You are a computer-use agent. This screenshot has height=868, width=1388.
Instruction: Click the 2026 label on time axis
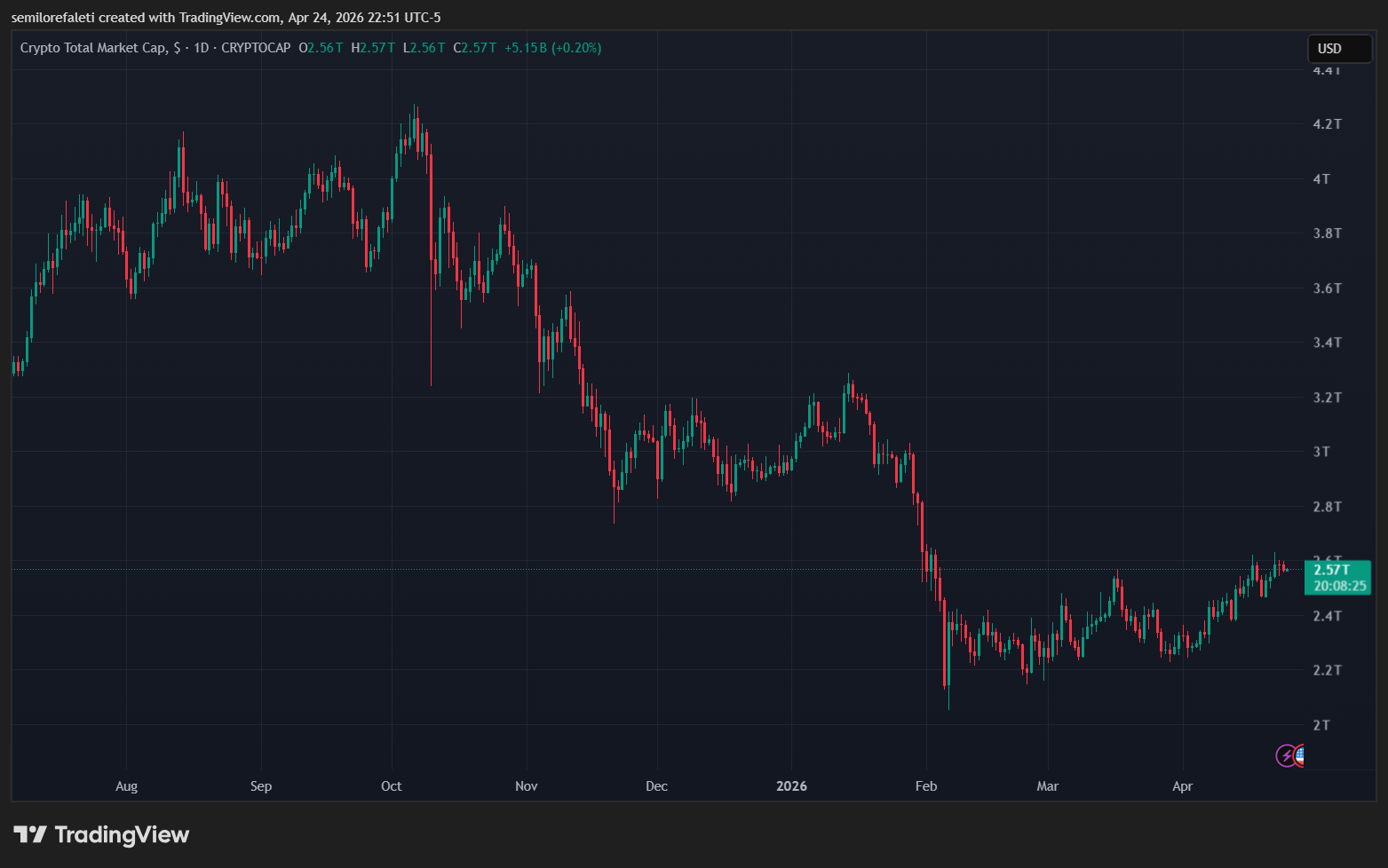[x=791, y=786]
